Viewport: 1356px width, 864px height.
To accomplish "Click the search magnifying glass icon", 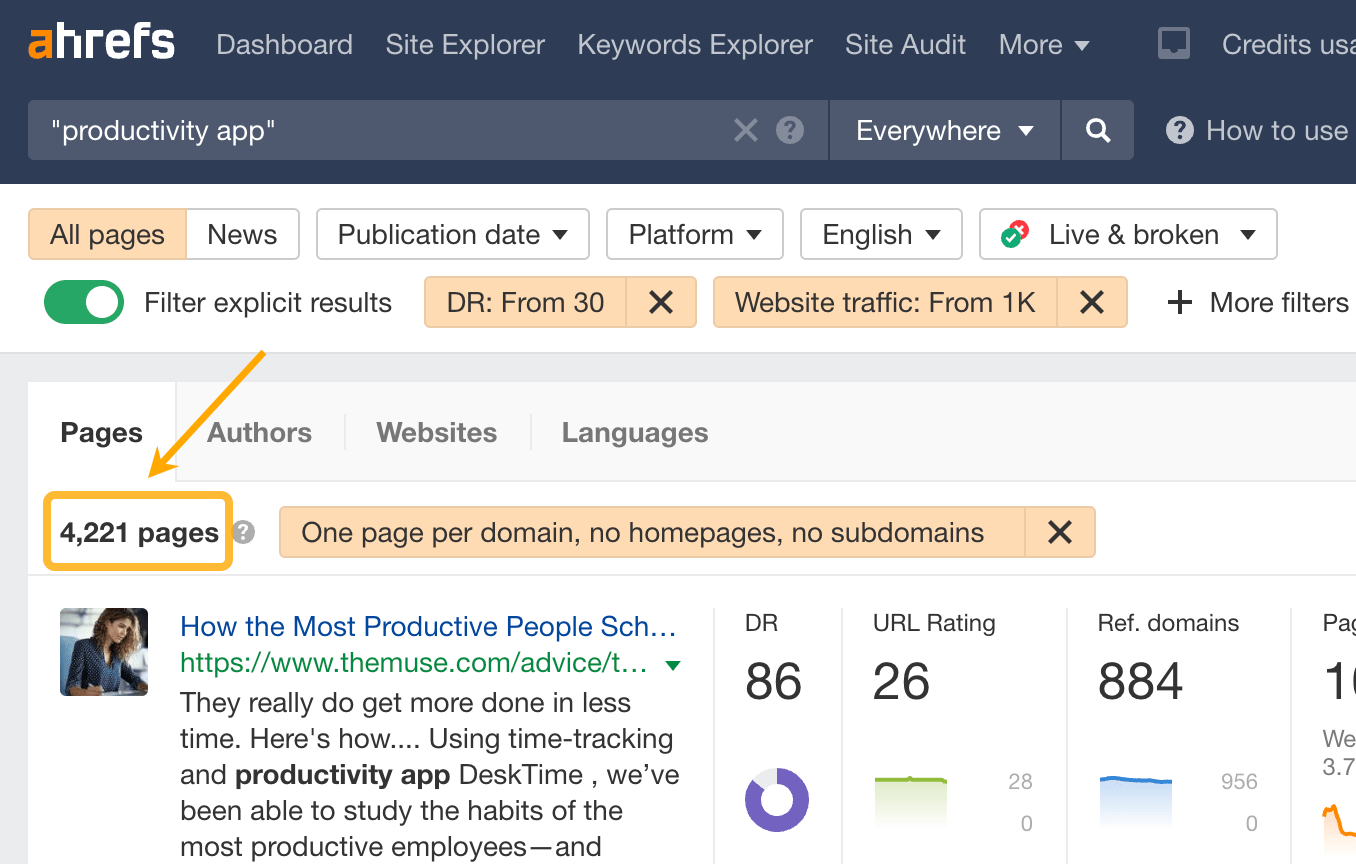I will click(1097, 130).
